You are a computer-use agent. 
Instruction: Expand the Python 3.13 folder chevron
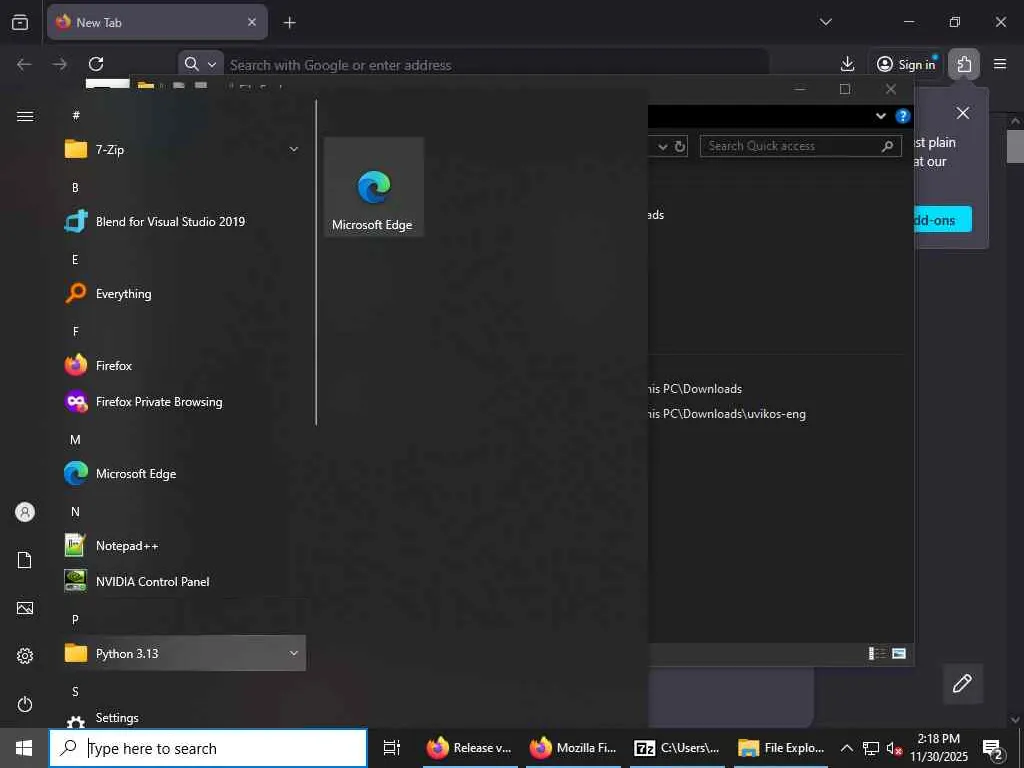coord(294,653)
